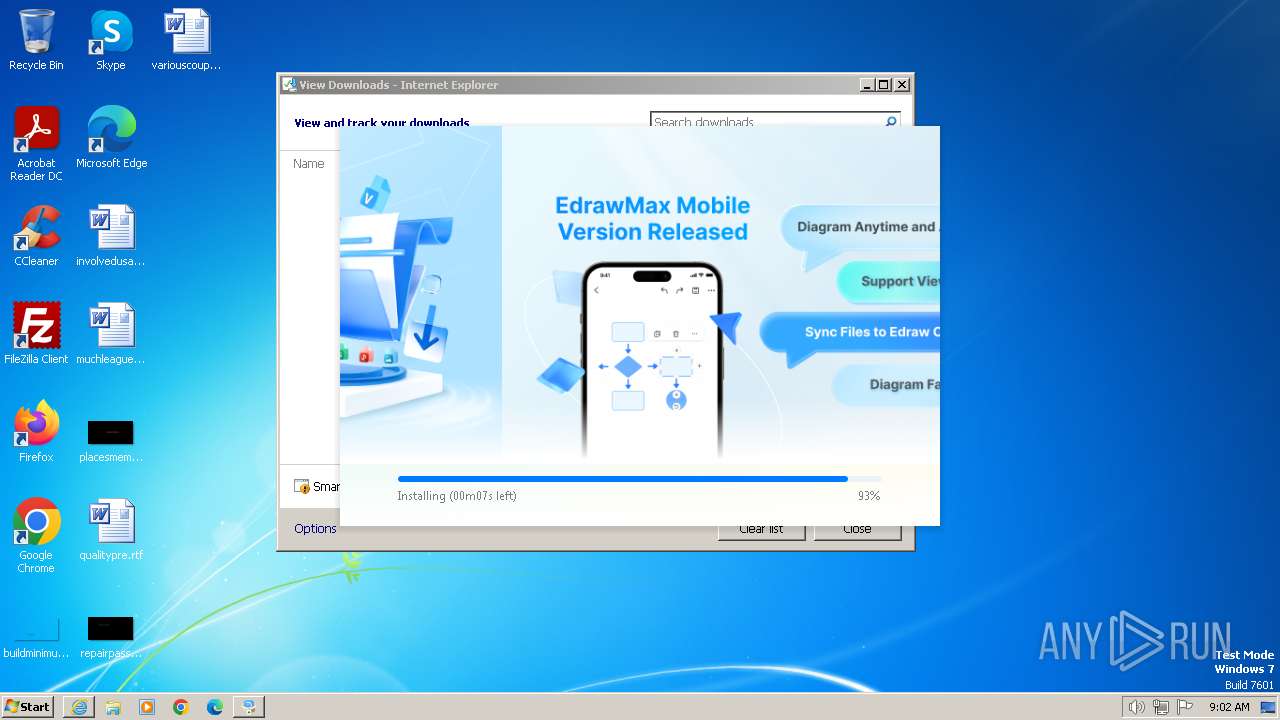
Task: Open the buildminimu desktop file
Action: click(x=36, y=638)
